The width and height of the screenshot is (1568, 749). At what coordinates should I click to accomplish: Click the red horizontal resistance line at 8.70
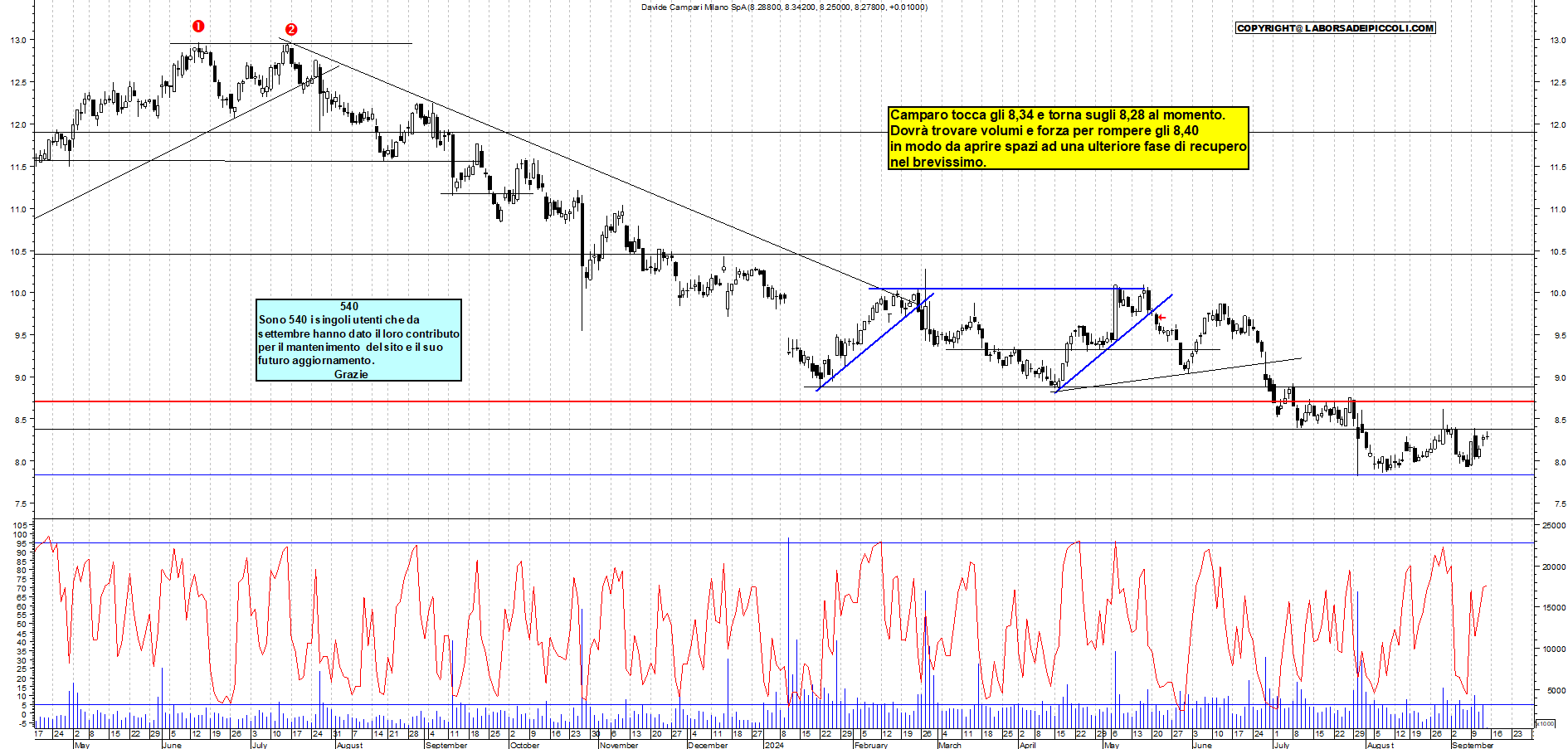pos(784,401)
